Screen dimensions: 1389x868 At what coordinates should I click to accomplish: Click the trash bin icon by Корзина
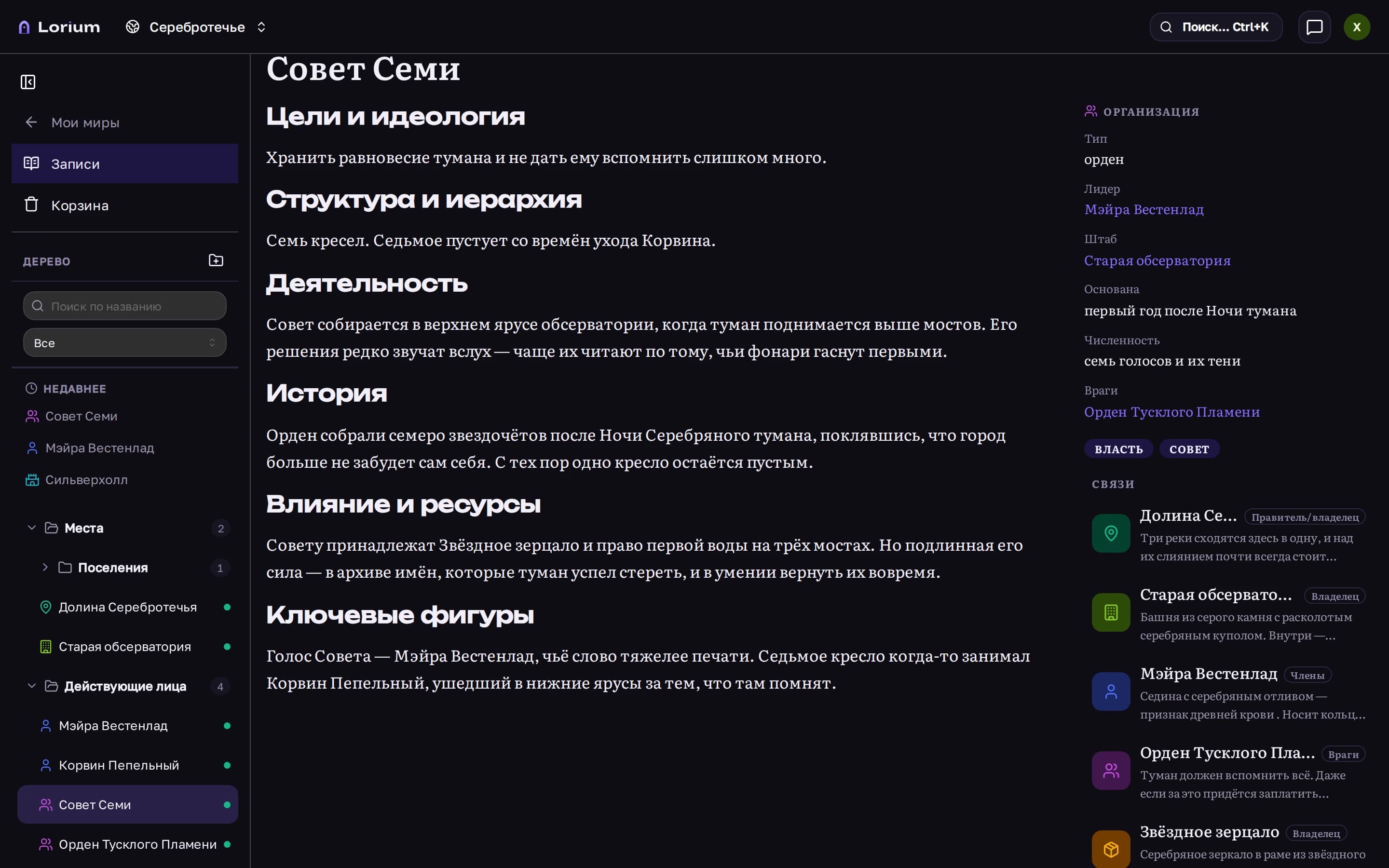click(31, 205)
